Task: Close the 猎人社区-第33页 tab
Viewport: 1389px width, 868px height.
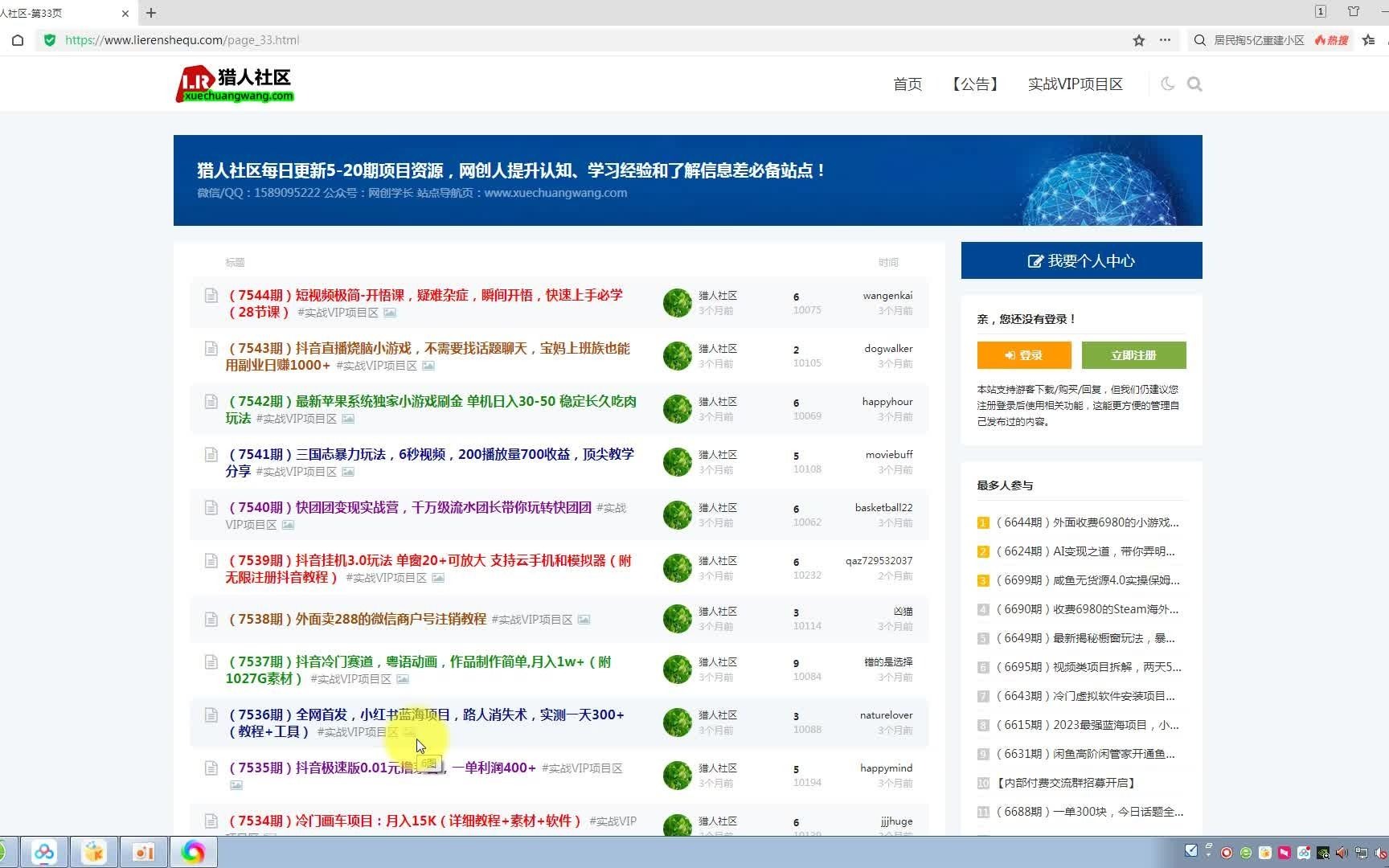Action: [125, 13]
